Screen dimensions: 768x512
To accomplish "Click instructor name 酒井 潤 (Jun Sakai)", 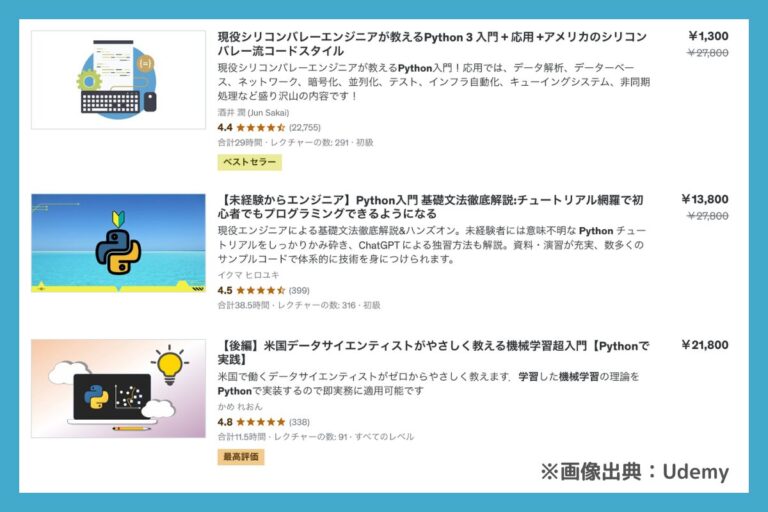I will coord(253,113).
